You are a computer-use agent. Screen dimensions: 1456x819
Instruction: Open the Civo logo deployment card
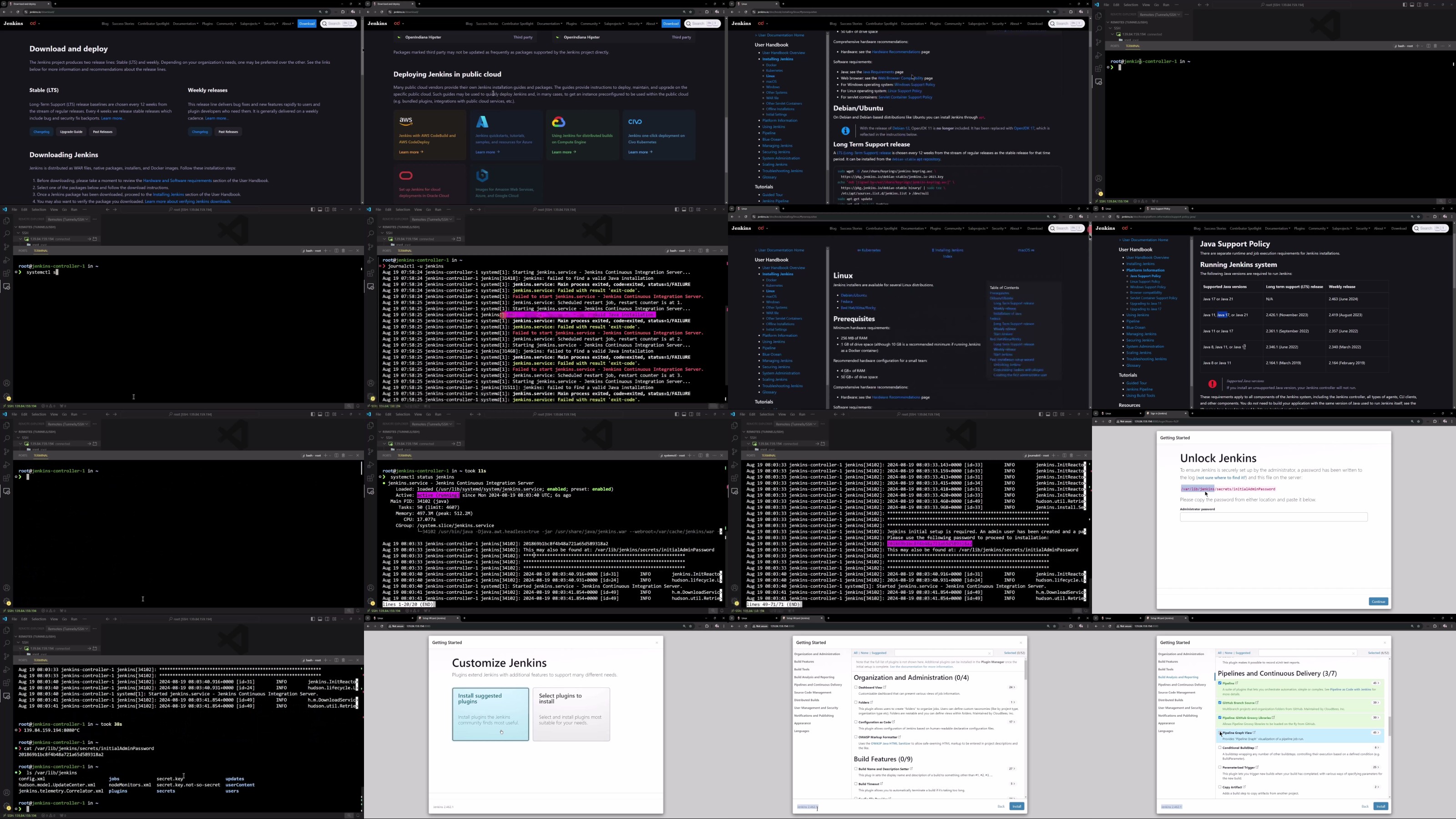tap(635, 122)
